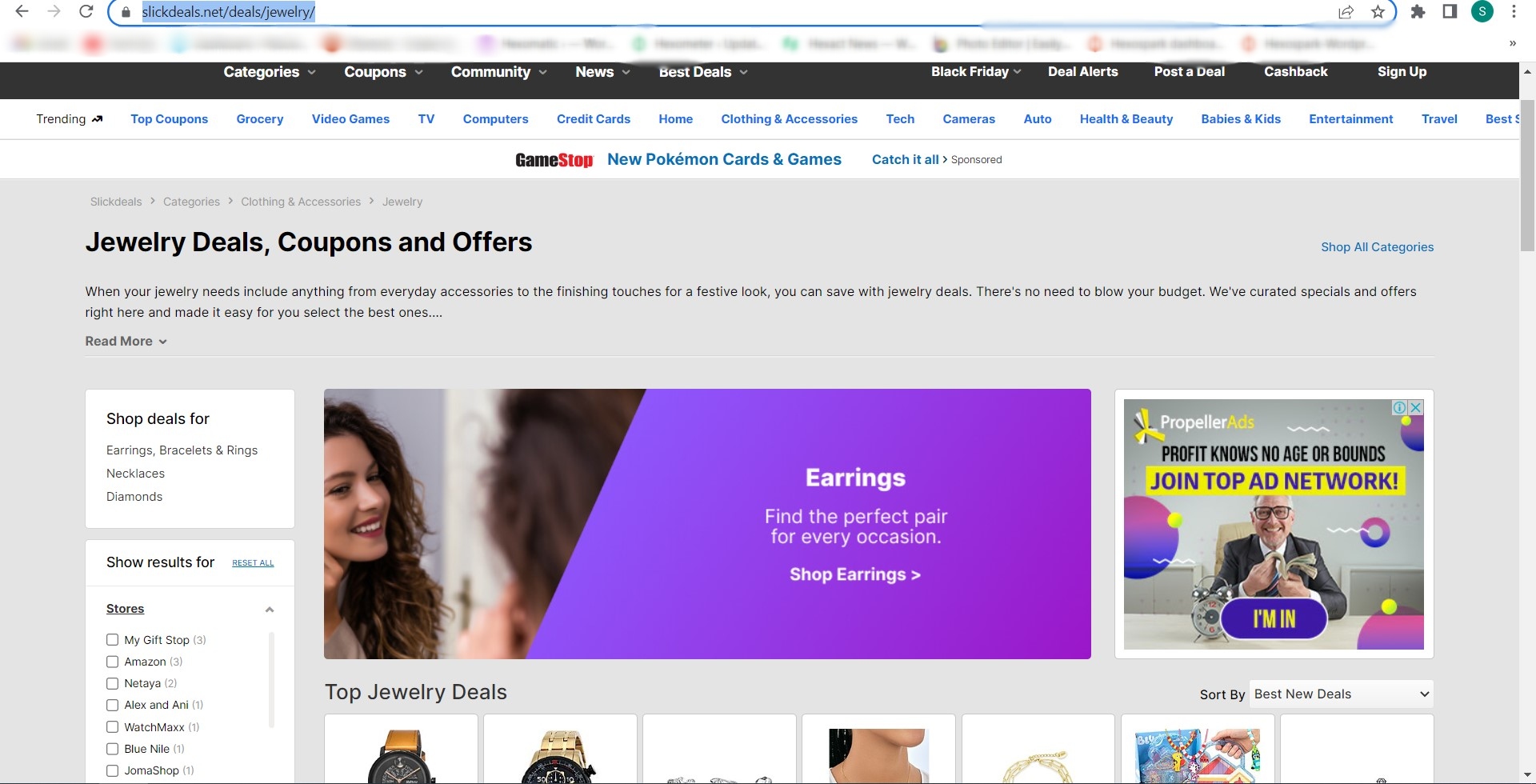Check the My Gift Stop store filter

[113, 640]
